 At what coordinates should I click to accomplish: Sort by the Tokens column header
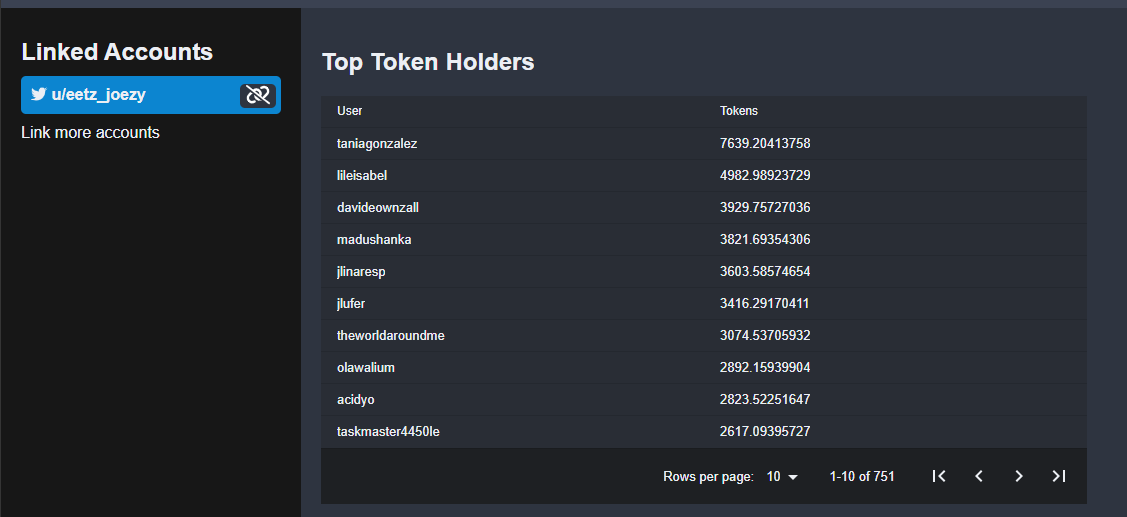coord(739,111)
